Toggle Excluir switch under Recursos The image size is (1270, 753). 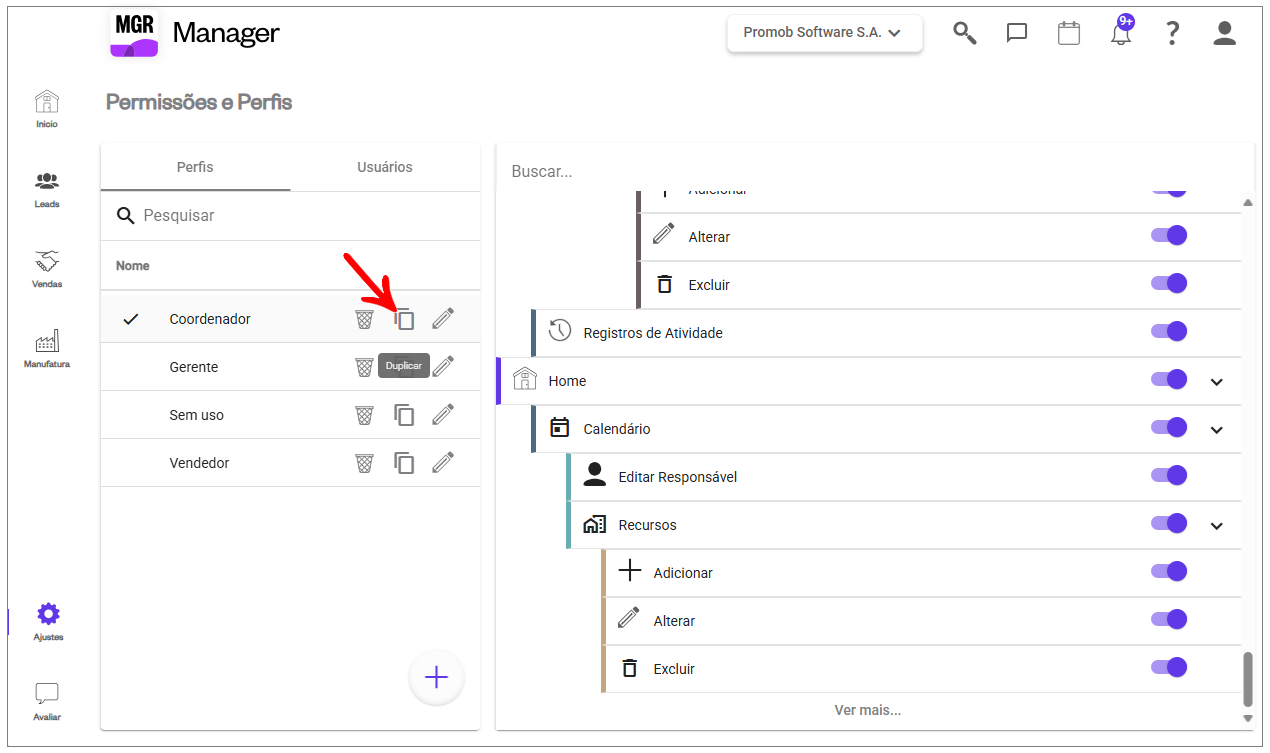coord(1169,667)
